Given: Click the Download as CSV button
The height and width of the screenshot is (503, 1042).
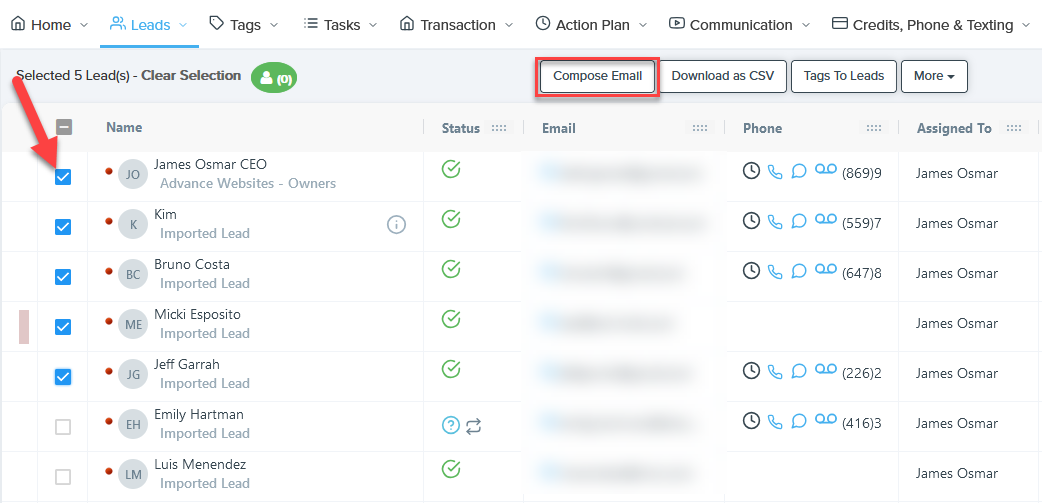Looking at the screenshot, I should [x=722, y=76].
